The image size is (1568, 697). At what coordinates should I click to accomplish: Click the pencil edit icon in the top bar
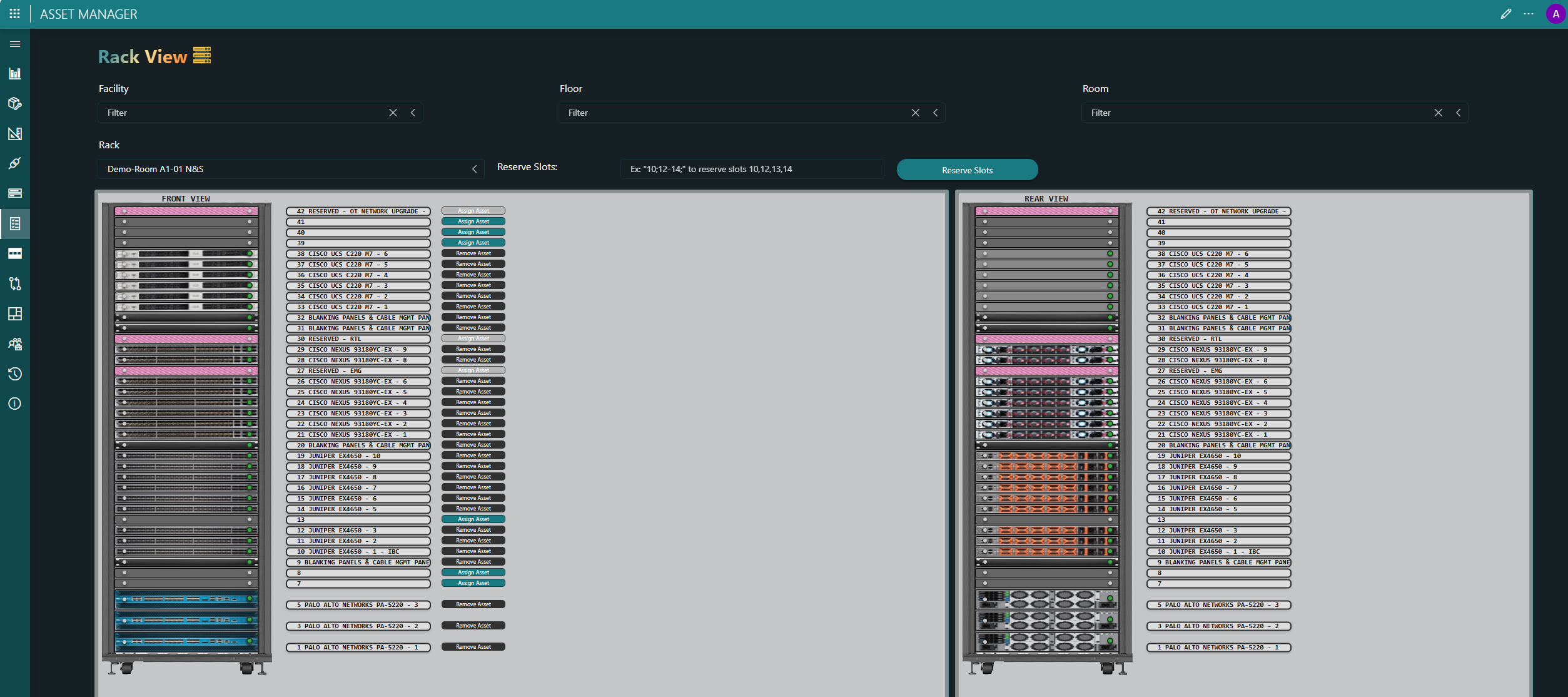coord(1507,13)
